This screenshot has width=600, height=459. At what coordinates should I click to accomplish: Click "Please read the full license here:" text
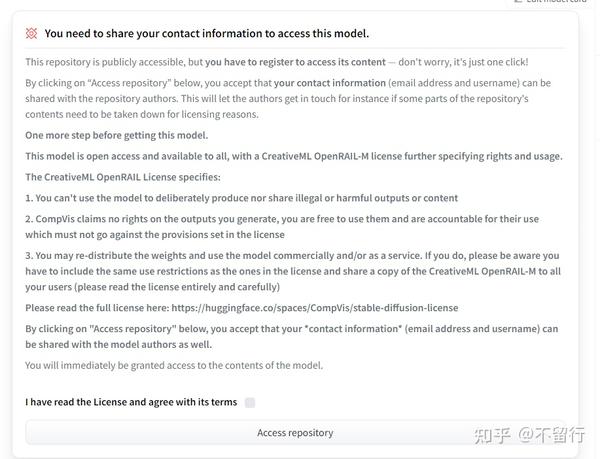[x=97, y=308]
